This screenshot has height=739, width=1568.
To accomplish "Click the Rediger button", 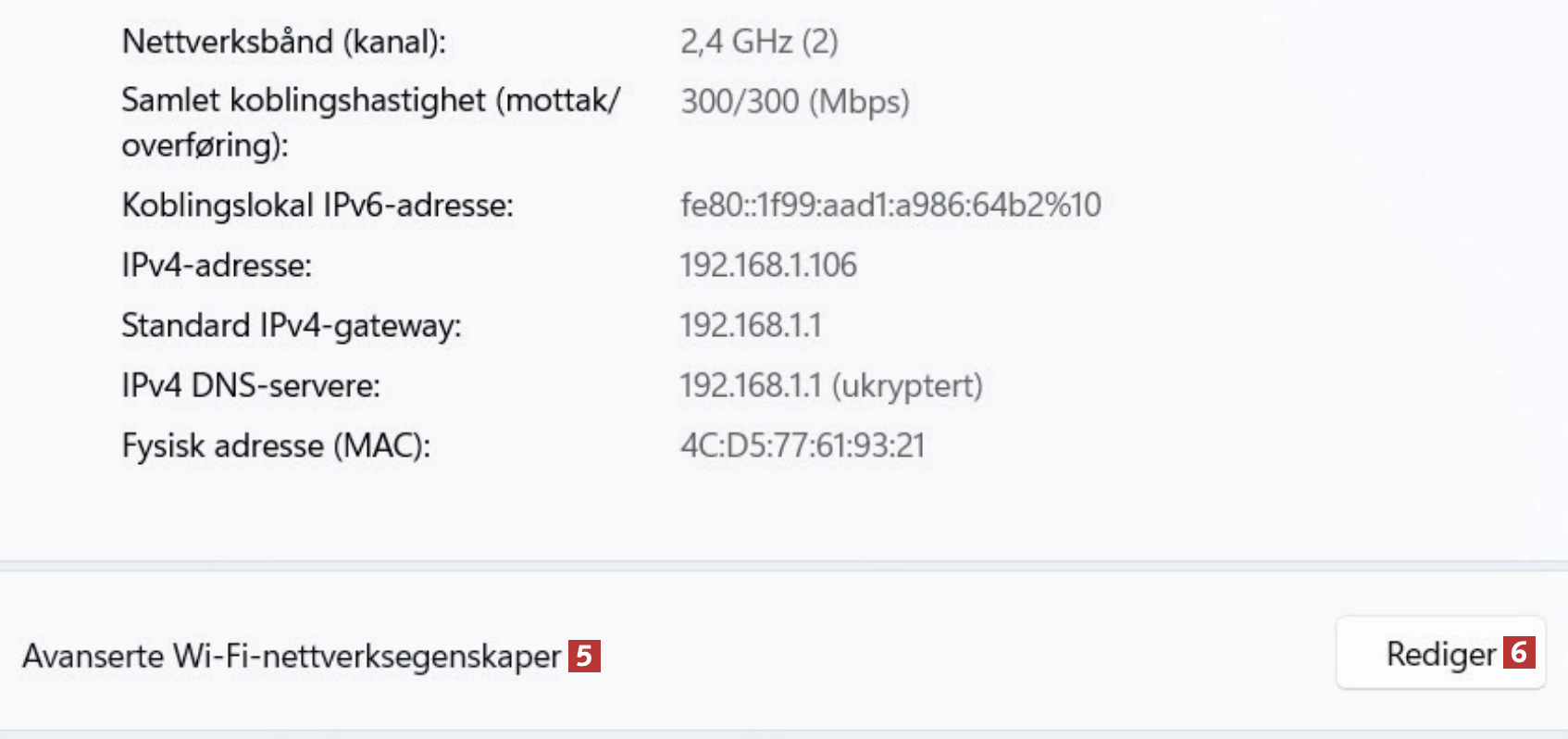I will click(x=1439, y=654).
